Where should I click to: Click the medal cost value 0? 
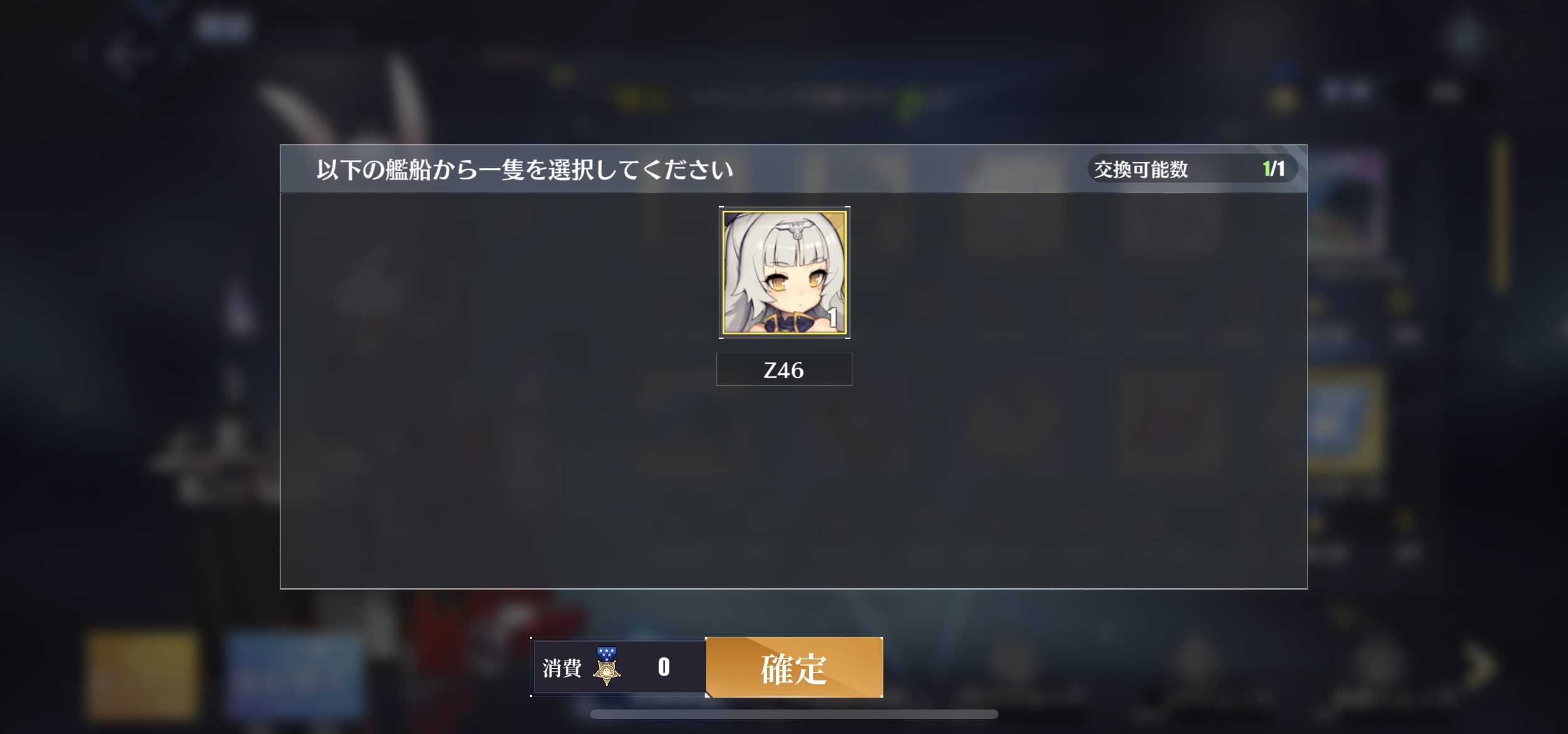point(664,667)
